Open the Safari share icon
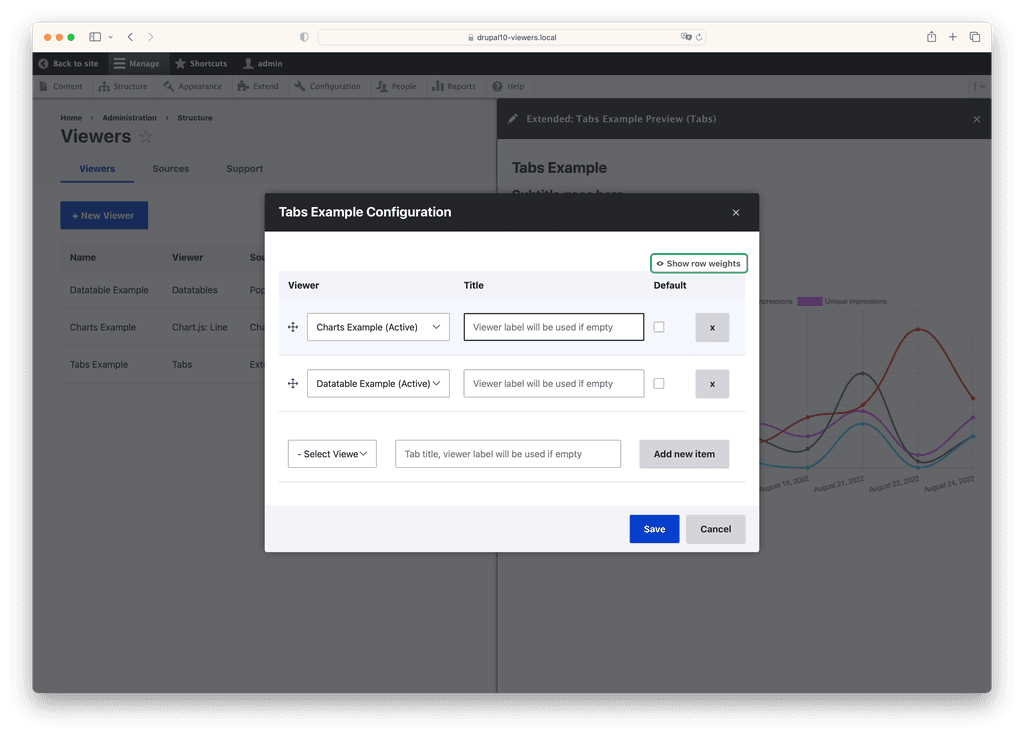 click(931, 37)
